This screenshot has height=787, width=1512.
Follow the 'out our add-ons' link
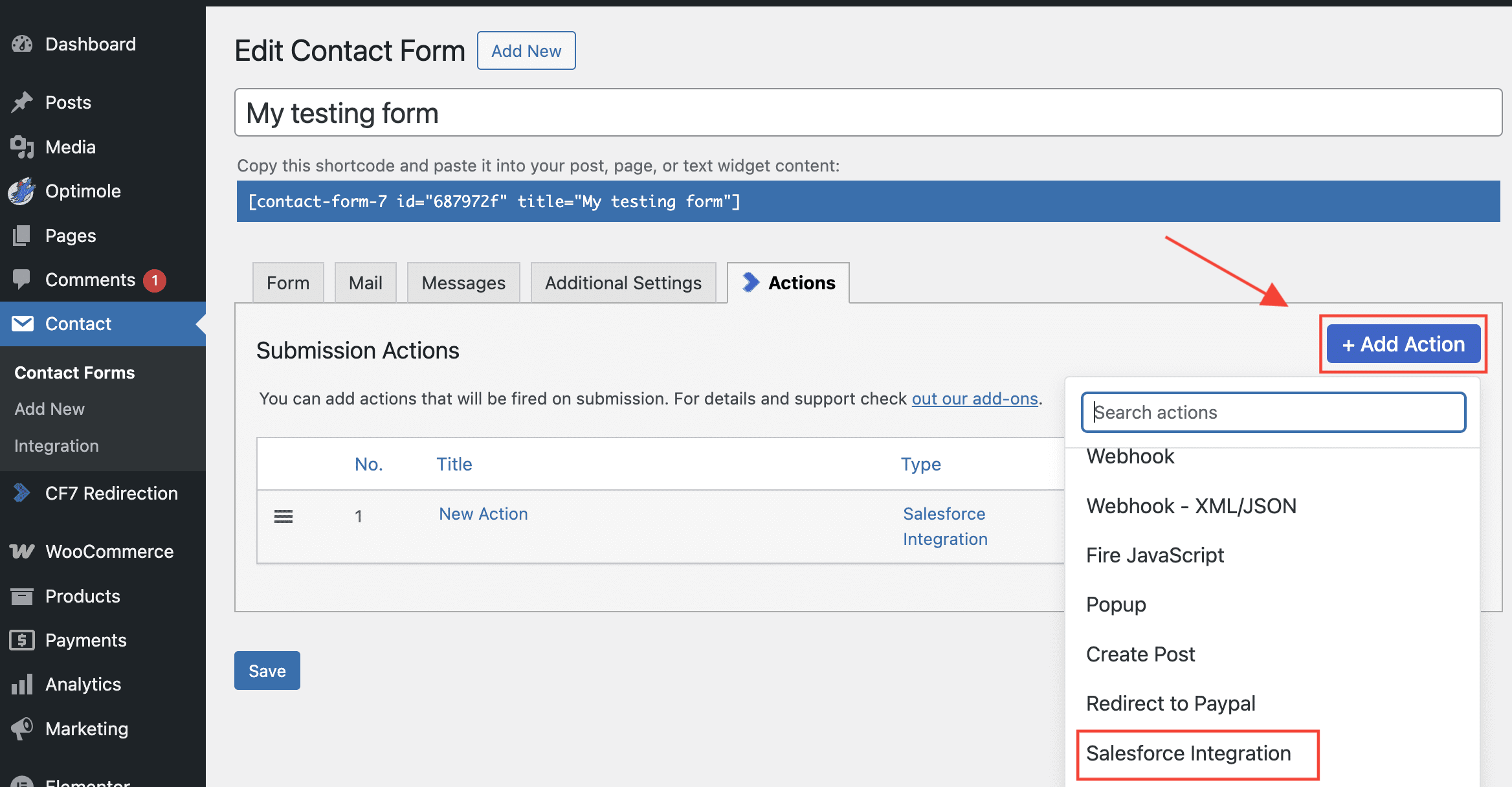pos(974,399)
